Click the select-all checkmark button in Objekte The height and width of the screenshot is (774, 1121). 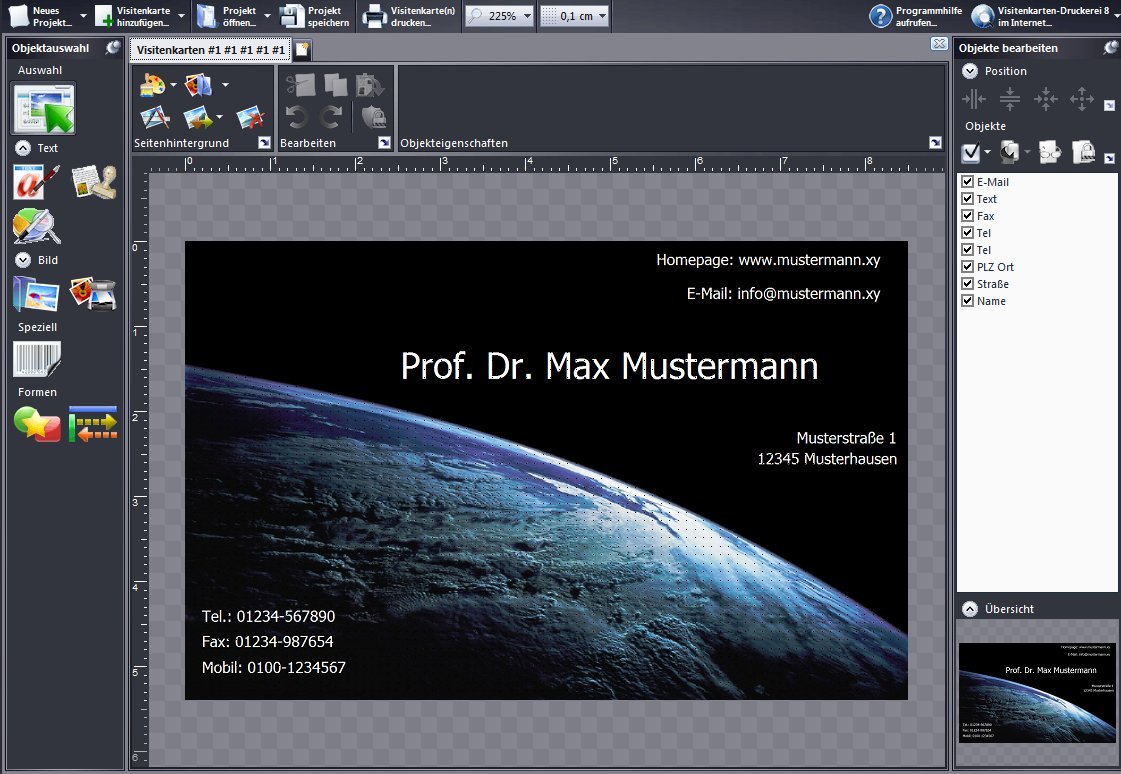pos(971,152)
